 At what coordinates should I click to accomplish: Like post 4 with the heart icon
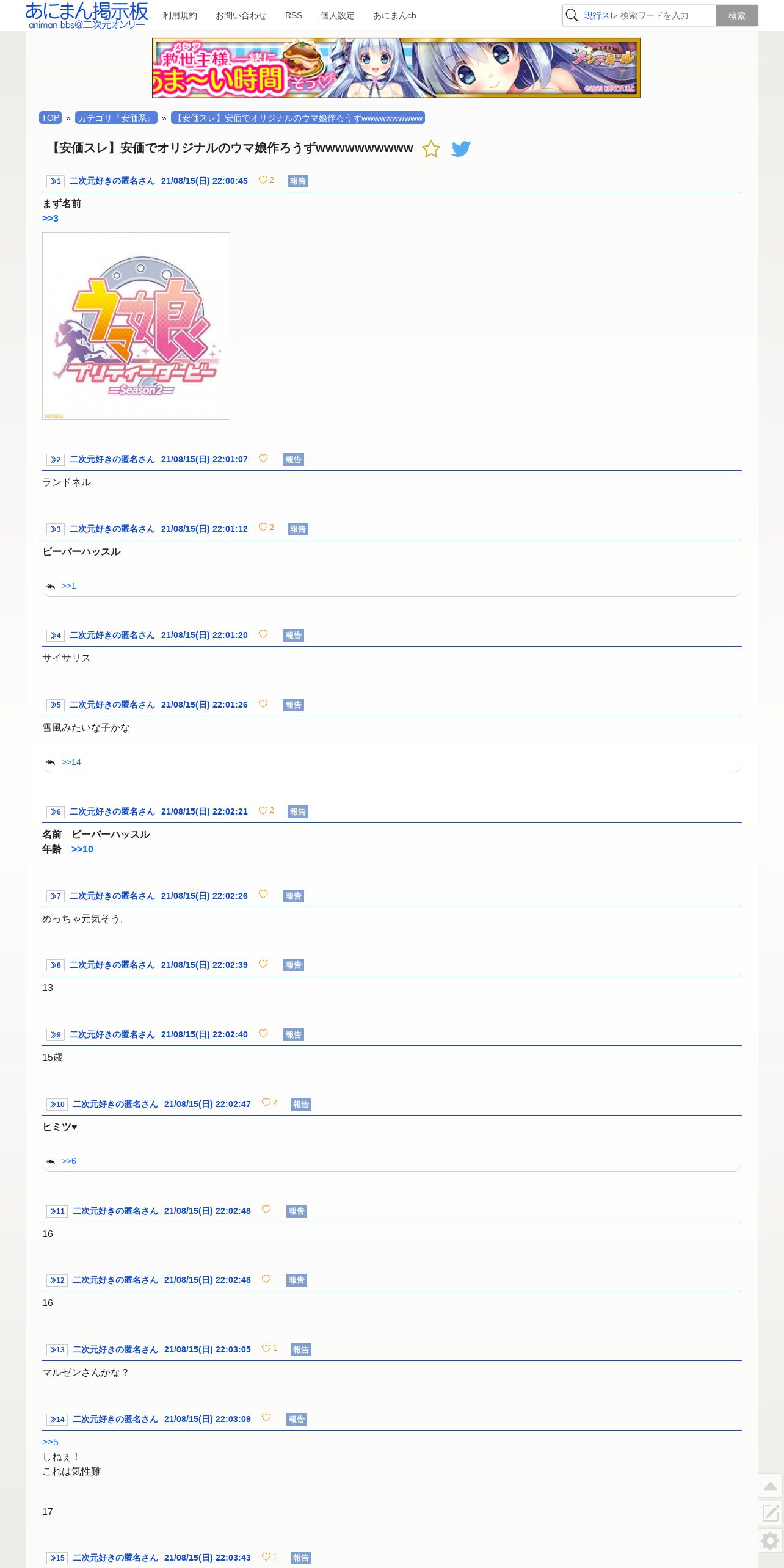tap(263, 634)
